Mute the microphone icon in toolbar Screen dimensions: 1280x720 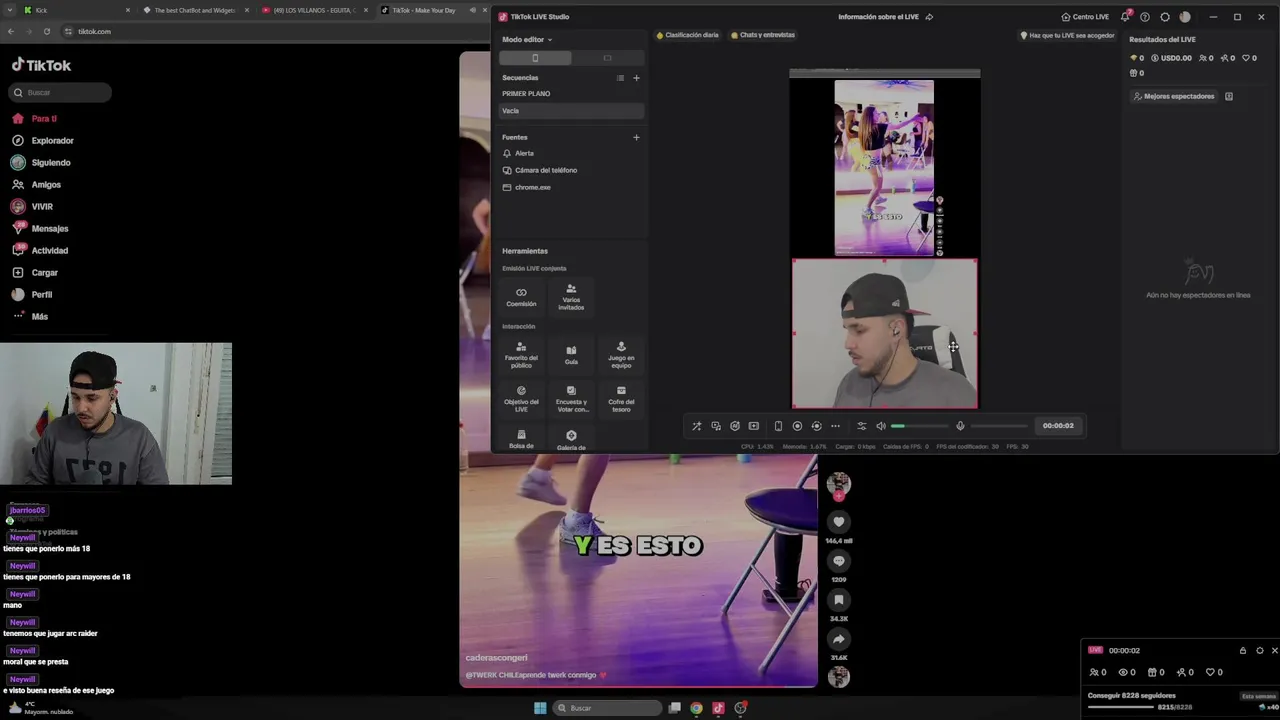(x=960, y=426)
